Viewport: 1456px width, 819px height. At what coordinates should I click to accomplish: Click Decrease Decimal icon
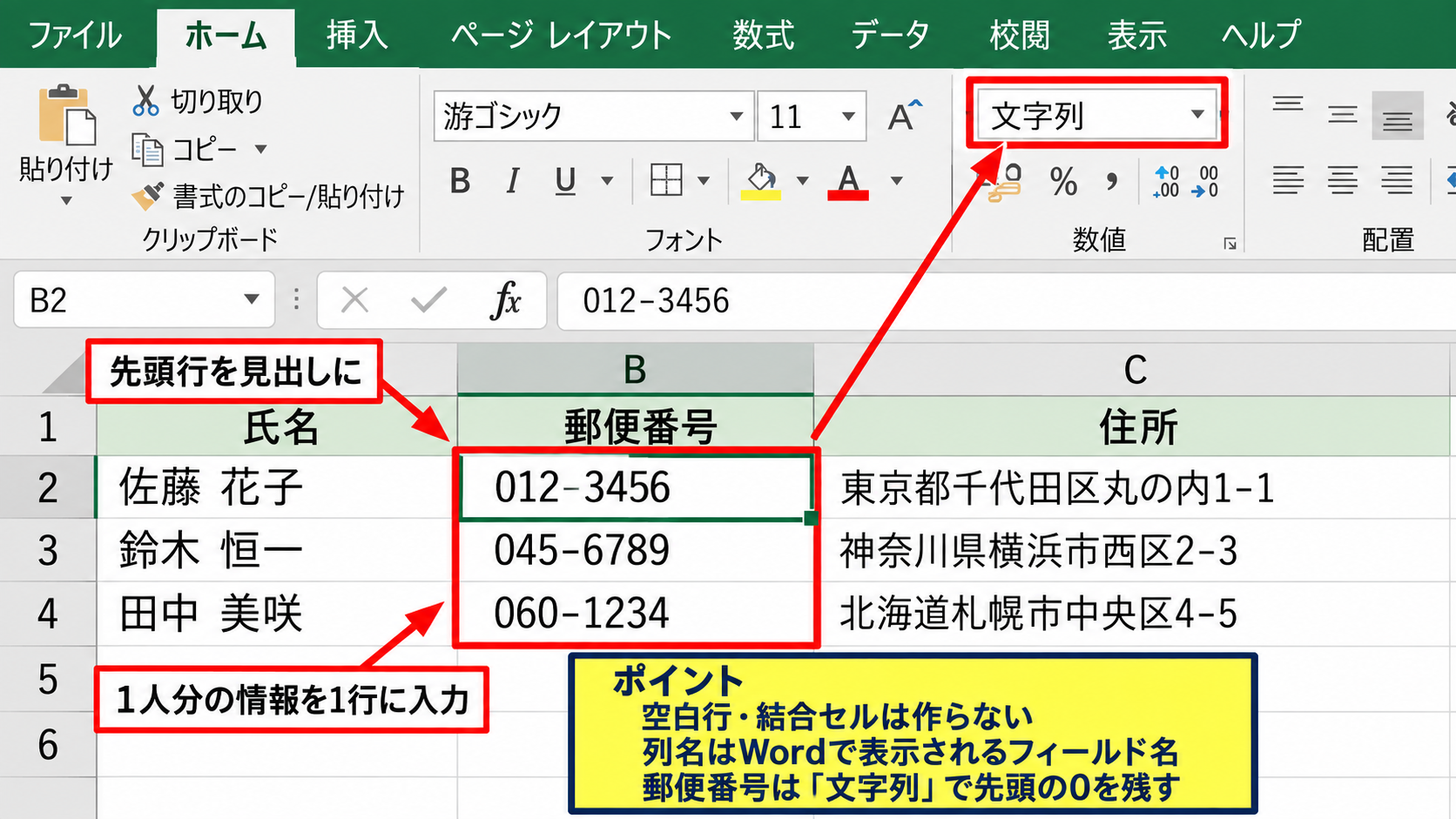1206,182
